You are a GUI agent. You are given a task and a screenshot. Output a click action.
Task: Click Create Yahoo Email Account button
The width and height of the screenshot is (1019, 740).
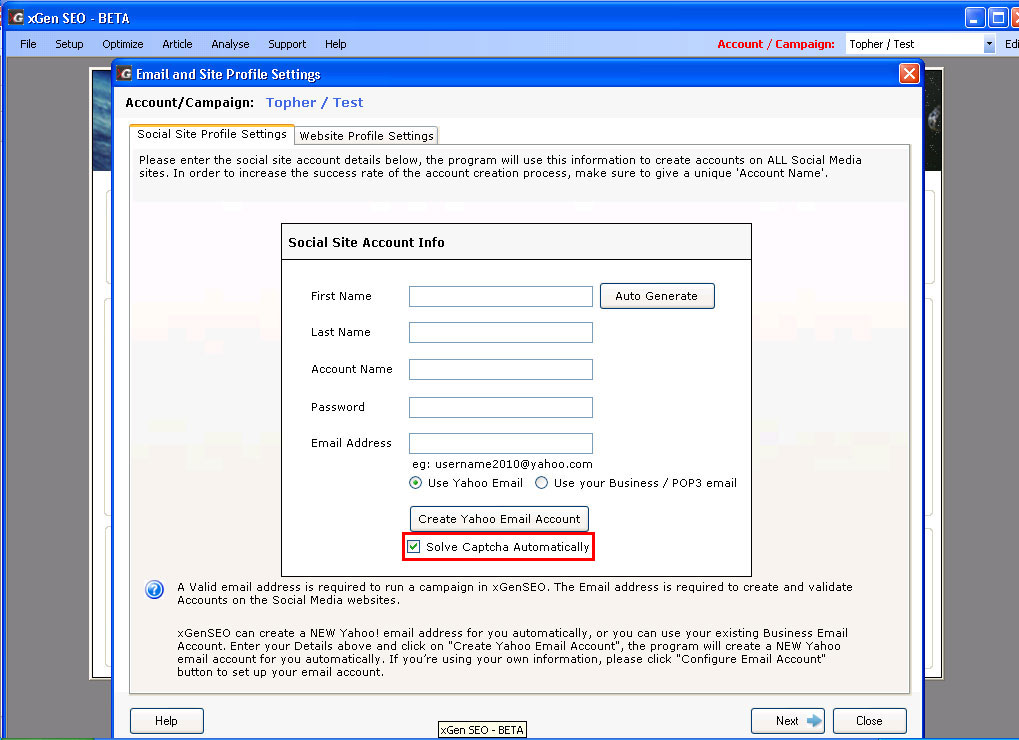(x=499, y=518)
